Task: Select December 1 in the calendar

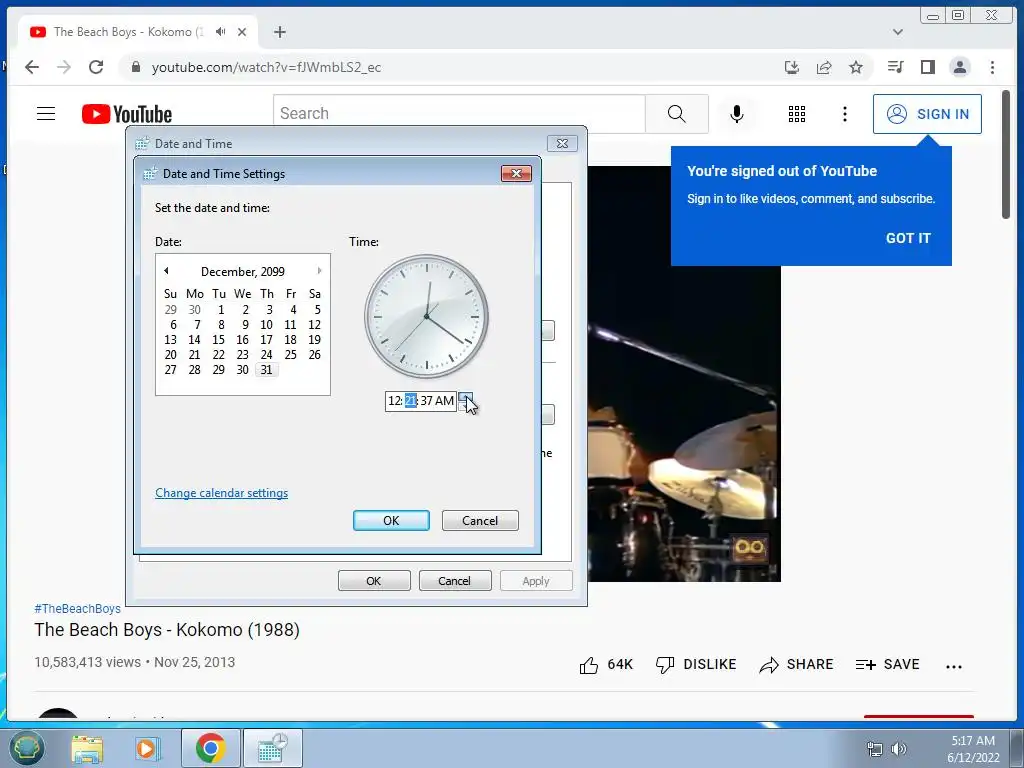Action: pos(221,310)
